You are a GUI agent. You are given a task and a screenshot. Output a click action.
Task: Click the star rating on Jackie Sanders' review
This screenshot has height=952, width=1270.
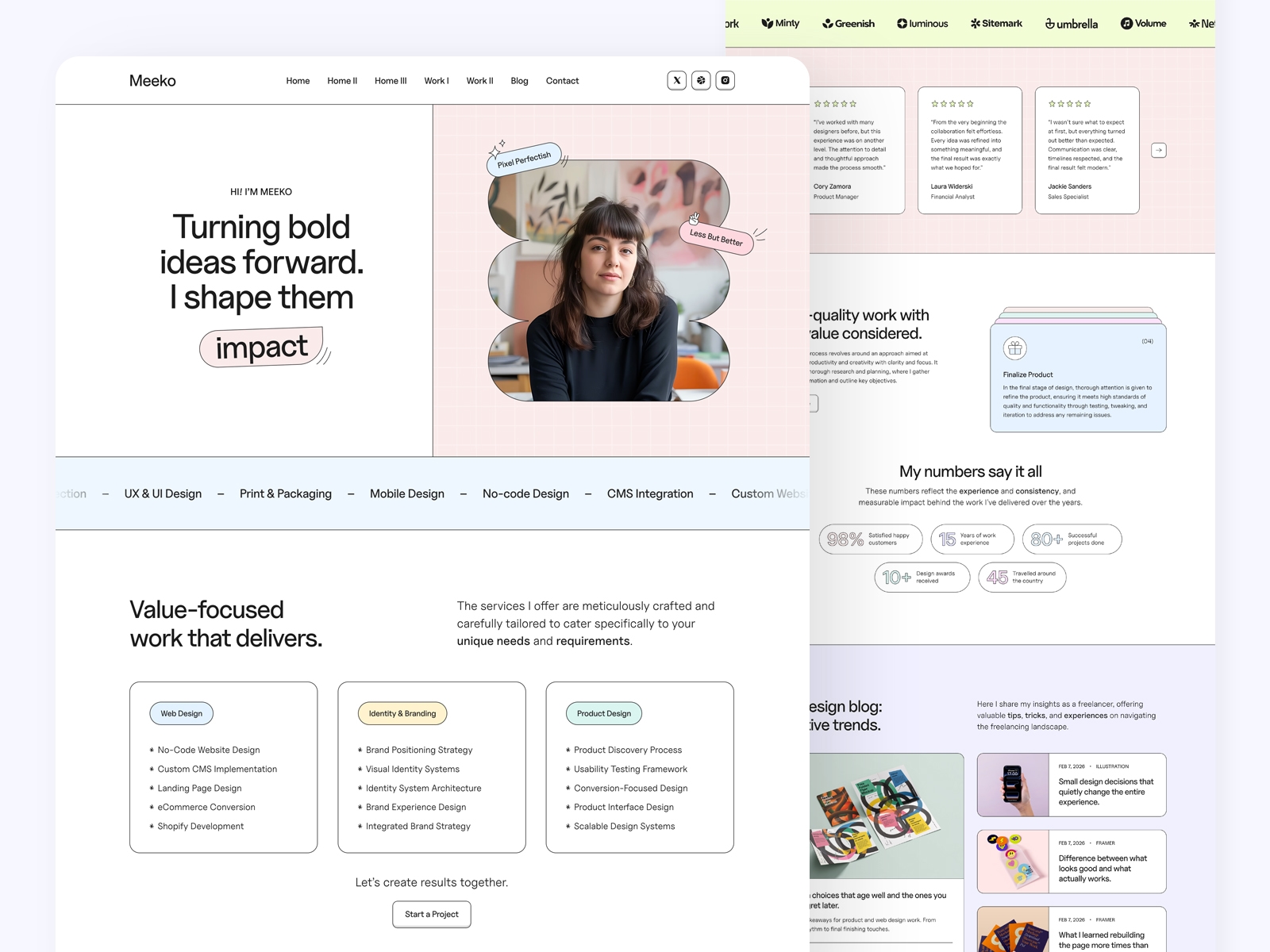(1069, 104)
